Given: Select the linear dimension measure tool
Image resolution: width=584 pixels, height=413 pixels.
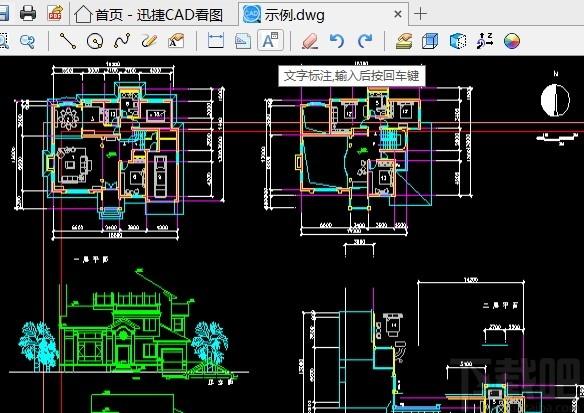Looking at the screenshot, I should tap(216, 41).
